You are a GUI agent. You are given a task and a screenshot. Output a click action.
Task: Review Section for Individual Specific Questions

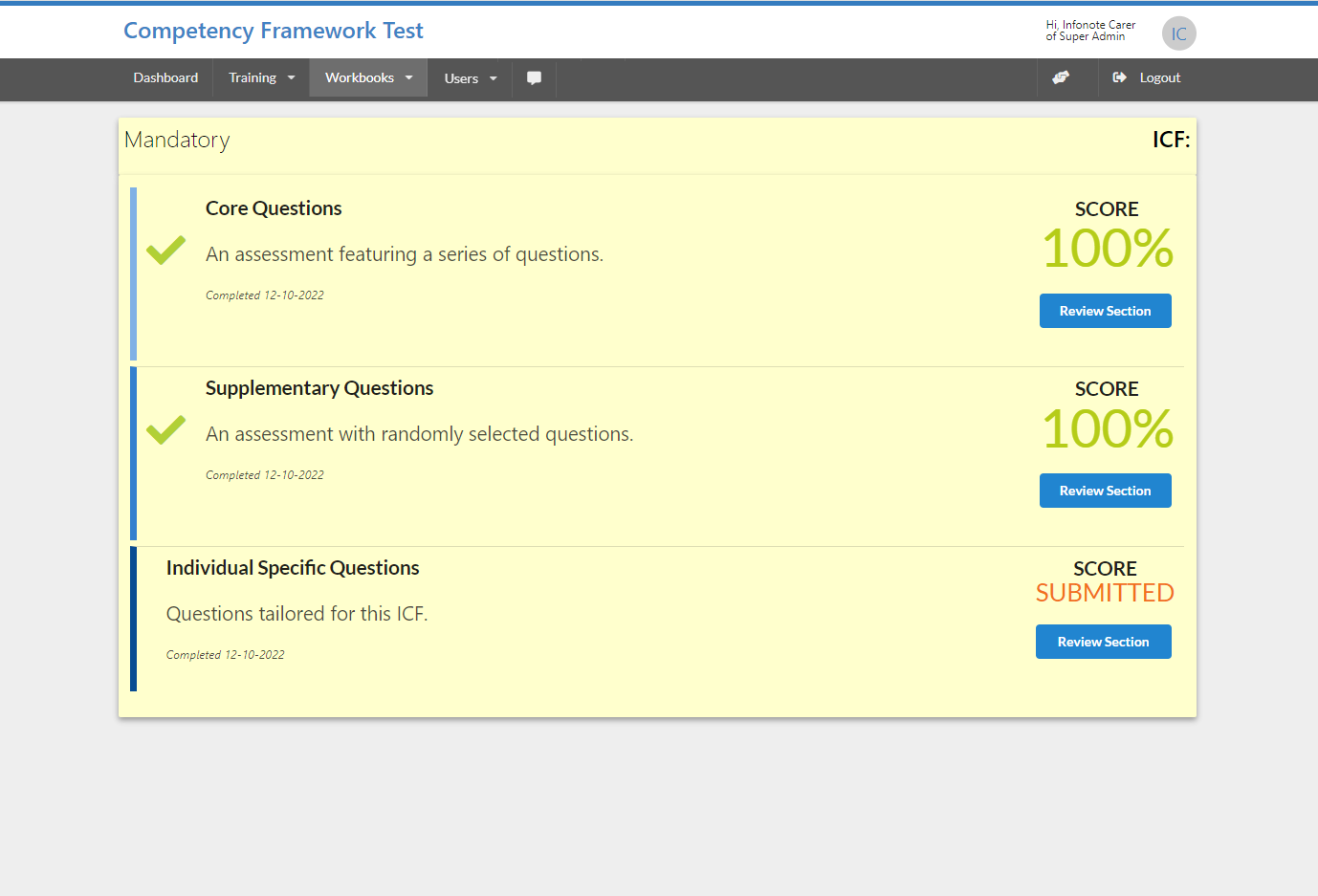(x=1104, y=642)
